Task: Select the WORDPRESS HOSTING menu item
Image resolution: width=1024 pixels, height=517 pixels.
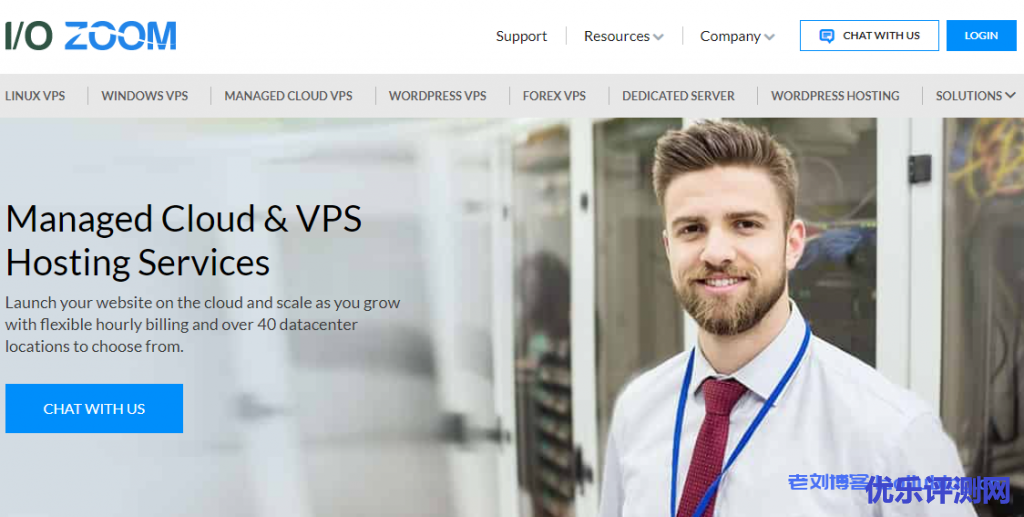Action: click(x=835, y=96)
